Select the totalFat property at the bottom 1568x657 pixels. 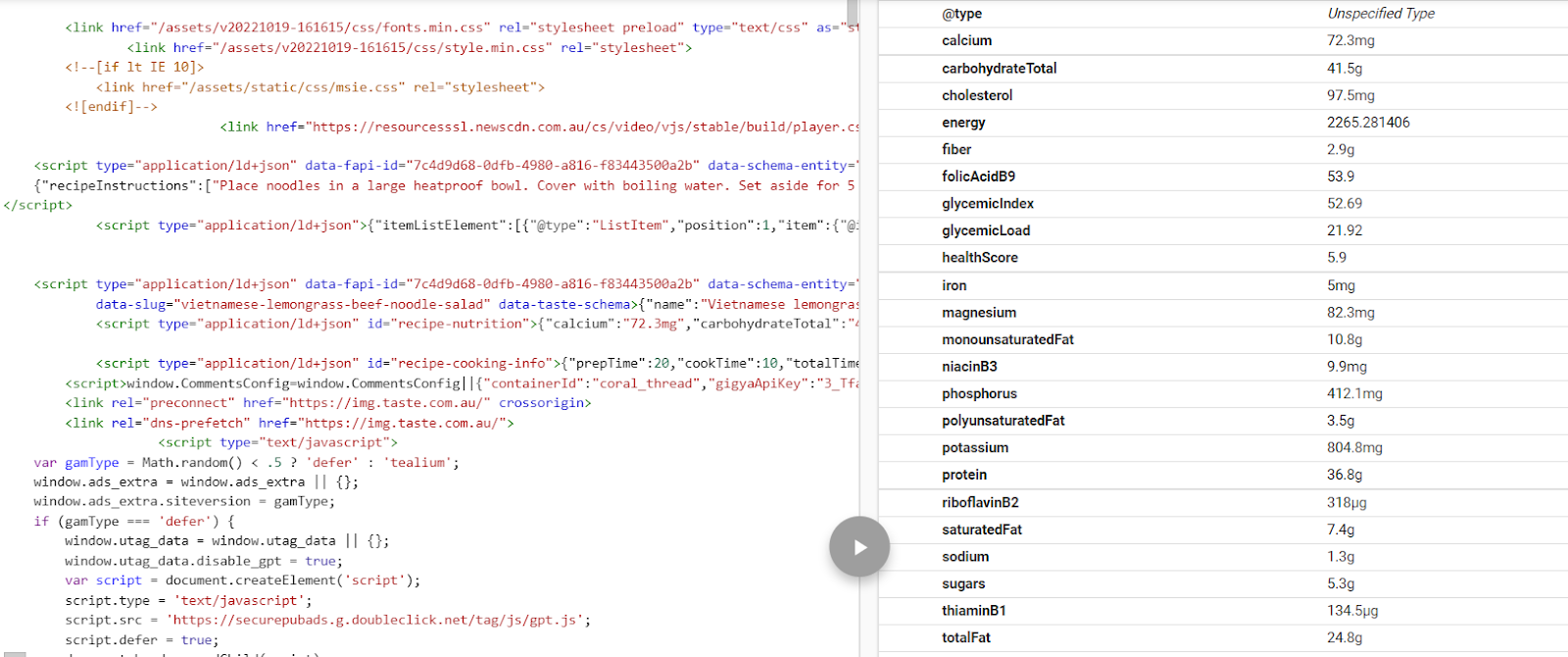[966, 637]
